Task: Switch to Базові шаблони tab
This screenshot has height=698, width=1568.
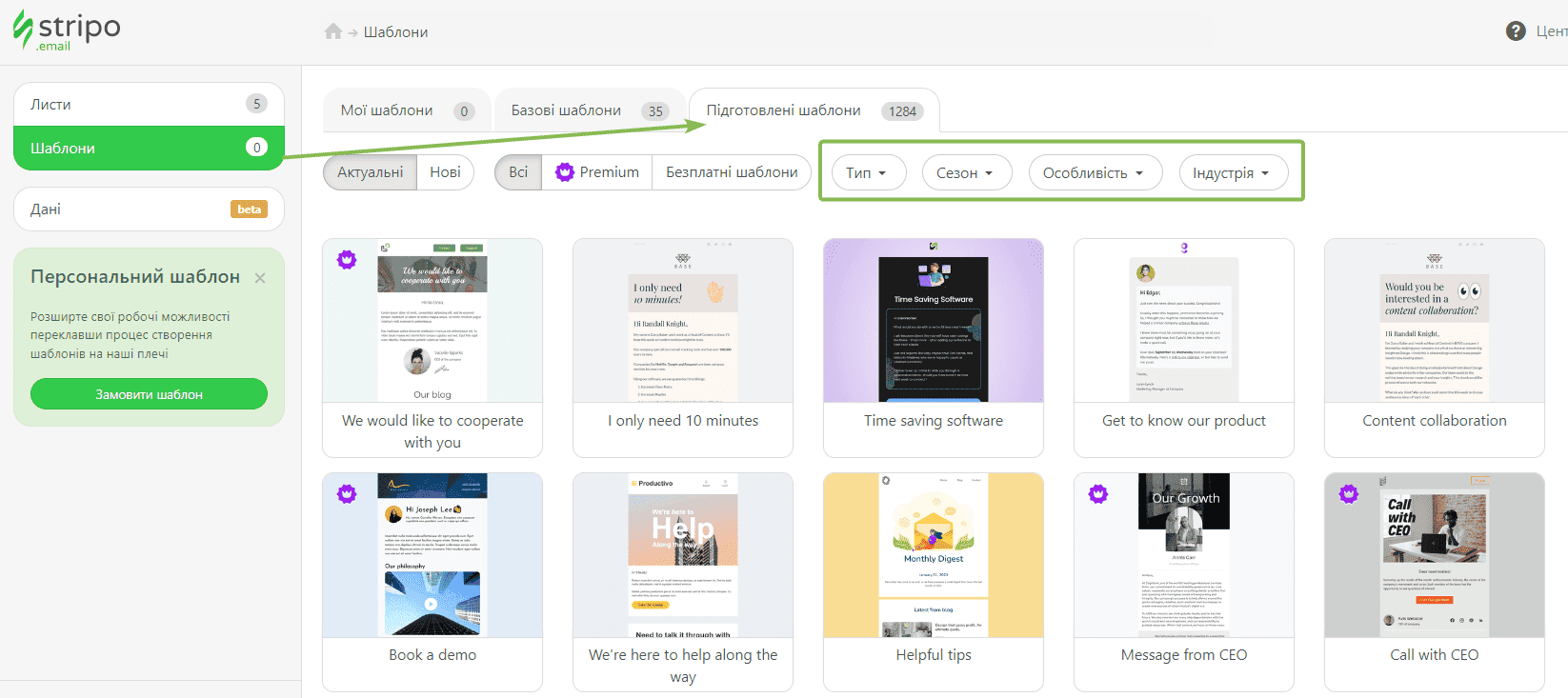Action: [588, 110]
